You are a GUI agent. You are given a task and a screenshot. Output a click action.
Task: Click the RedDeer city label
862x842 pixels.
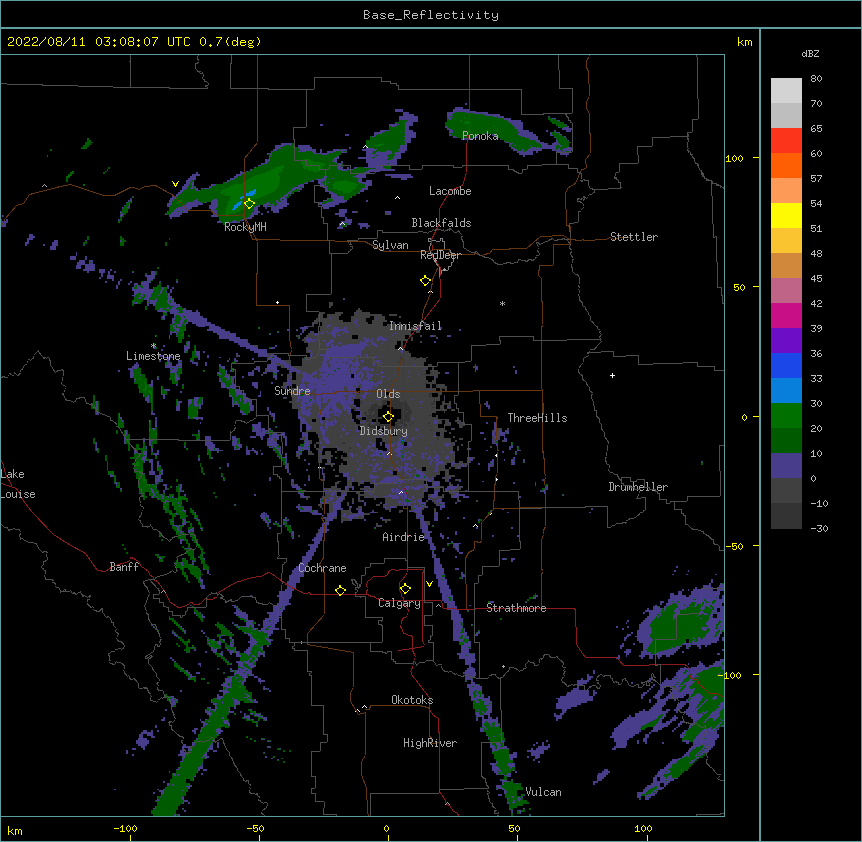click(440, 255)
